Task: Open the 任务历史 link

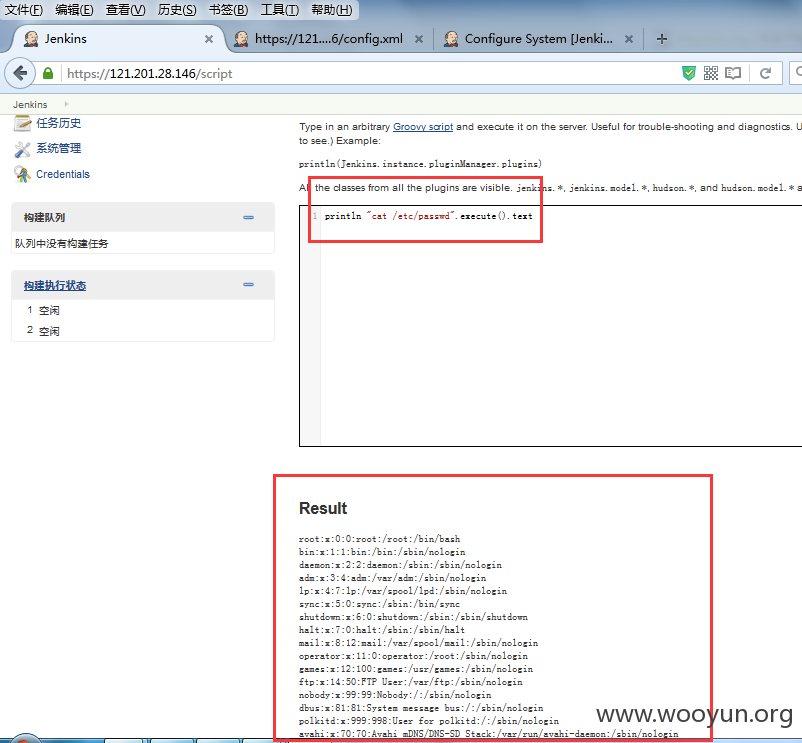Action: 59,123
